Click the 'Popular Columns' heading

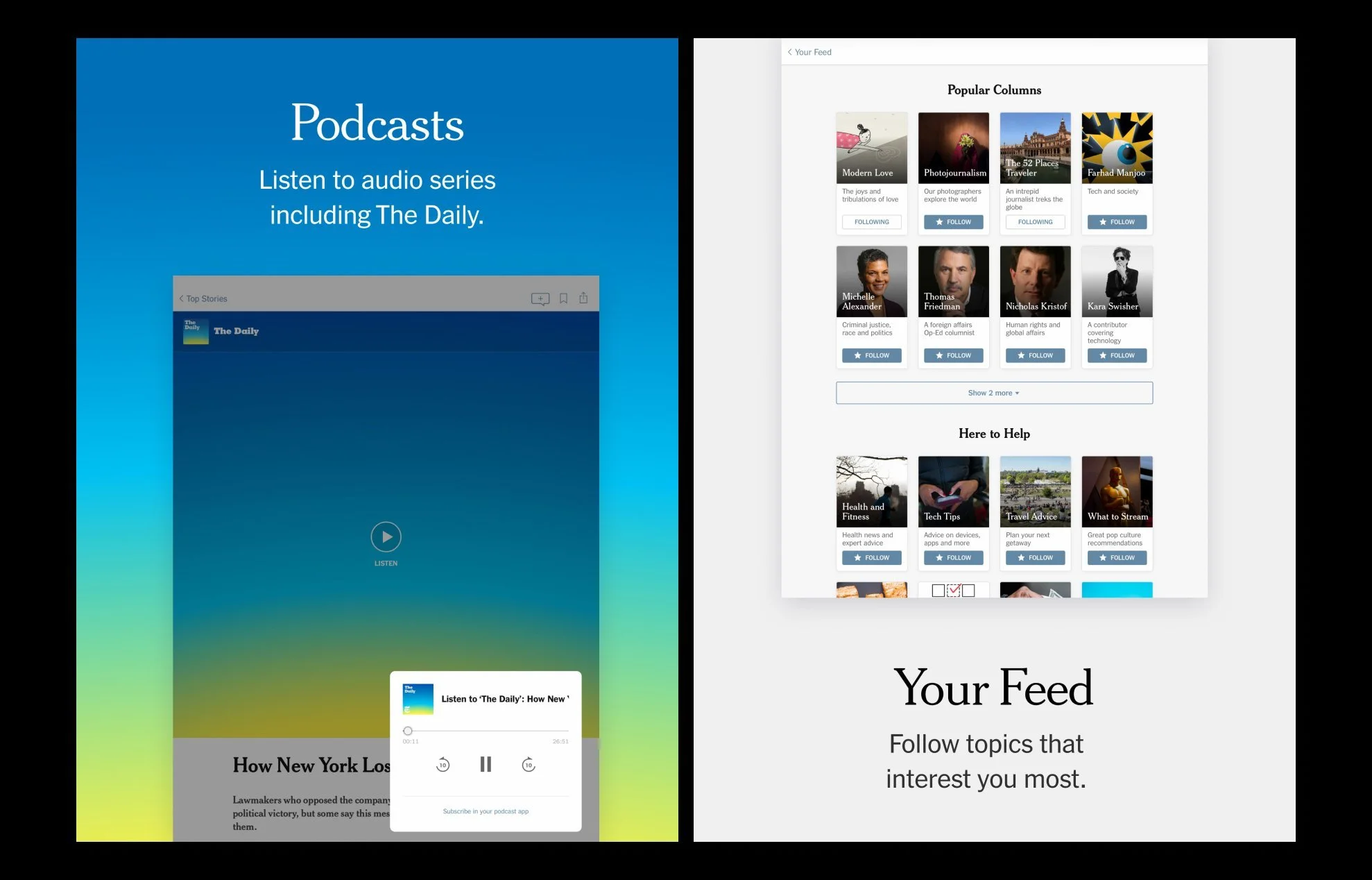(x=994, y=90)
